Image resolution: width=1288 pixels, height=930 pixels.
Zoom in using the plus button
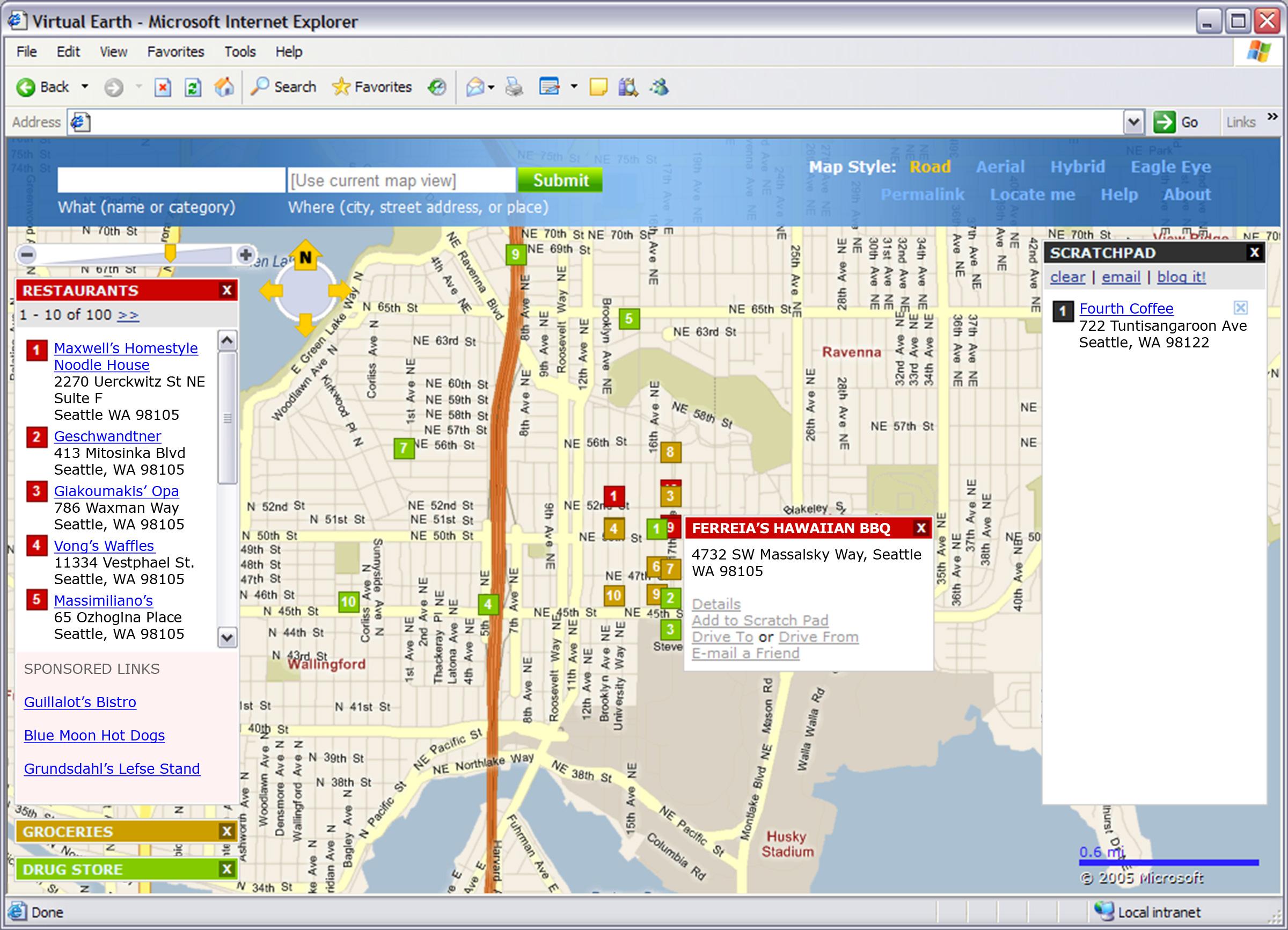coord(245,255)
